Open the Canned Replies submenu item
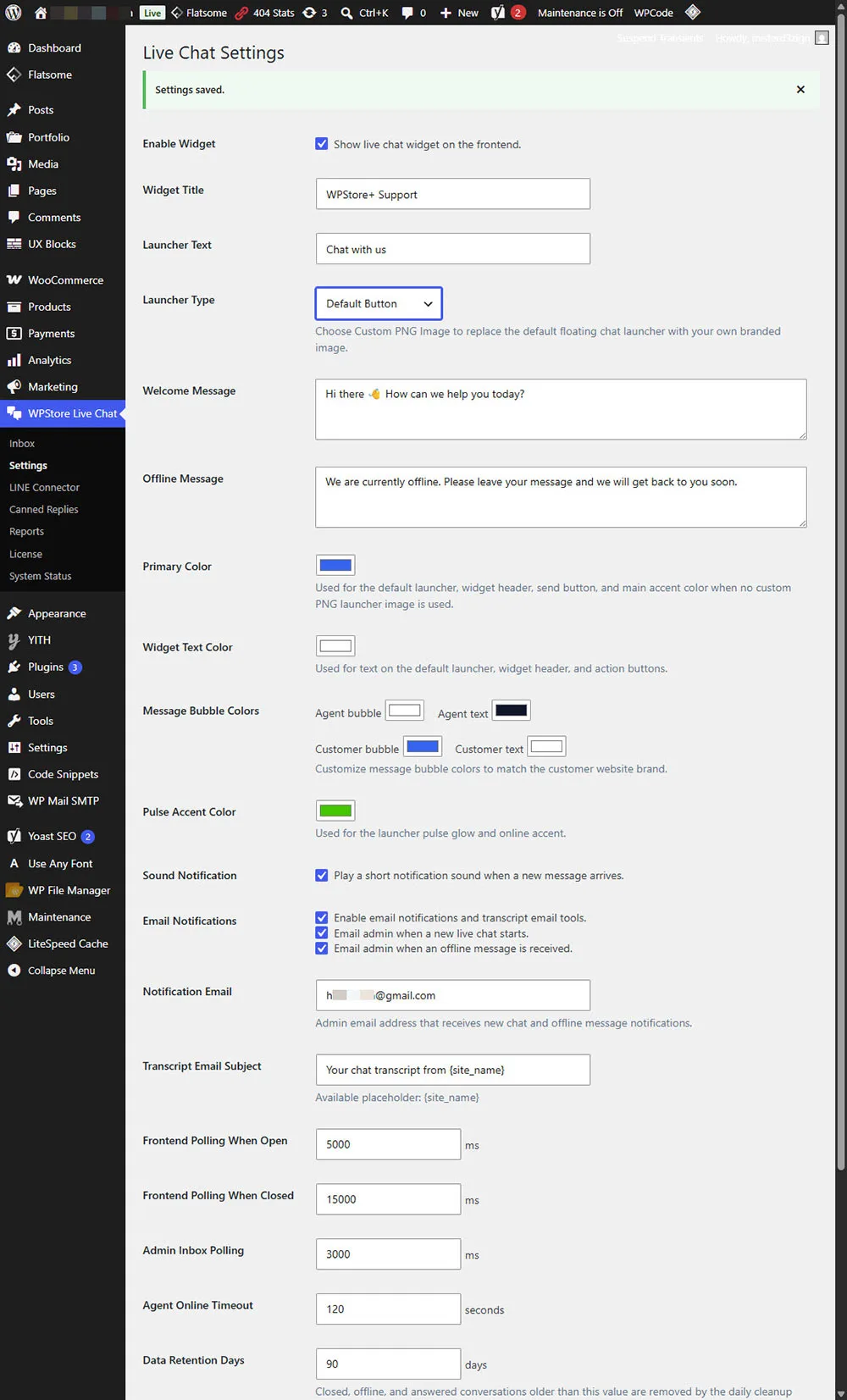 [44, 510]
